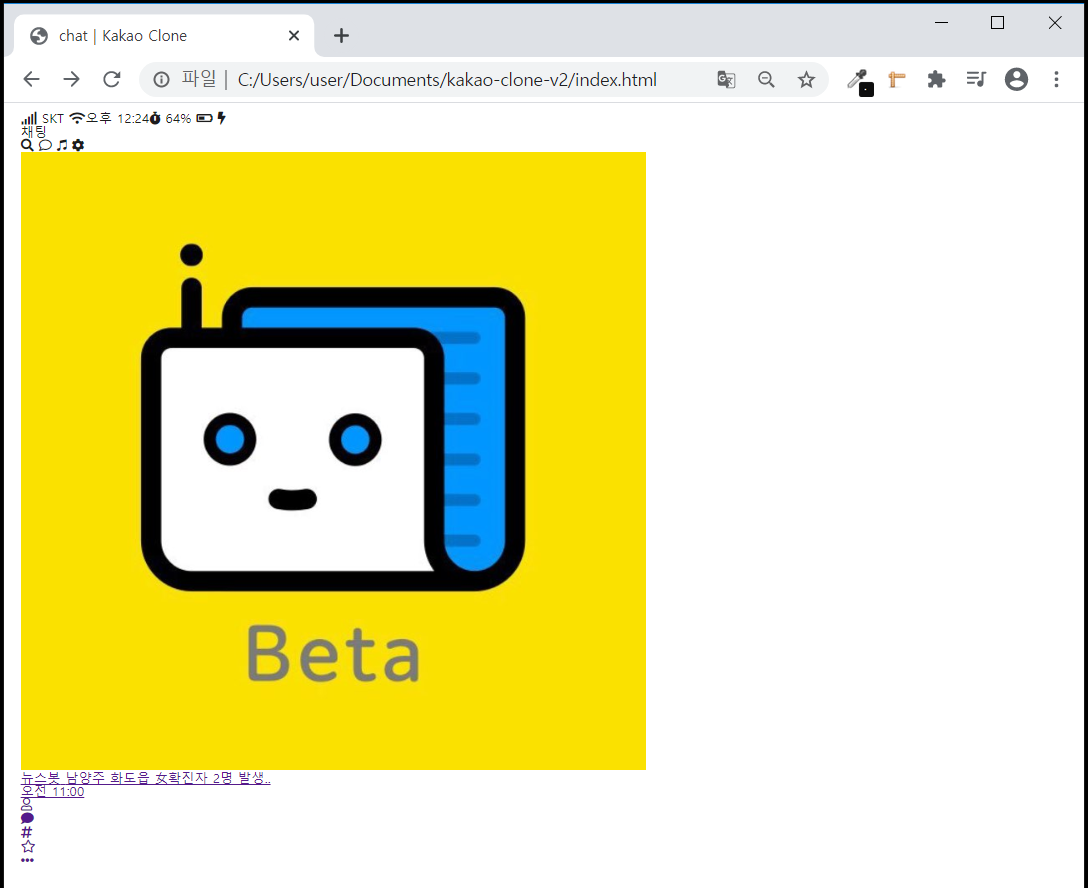Screen dimensions: 1088x888
Task: Click the SKT carrier text
Action: 53,119
